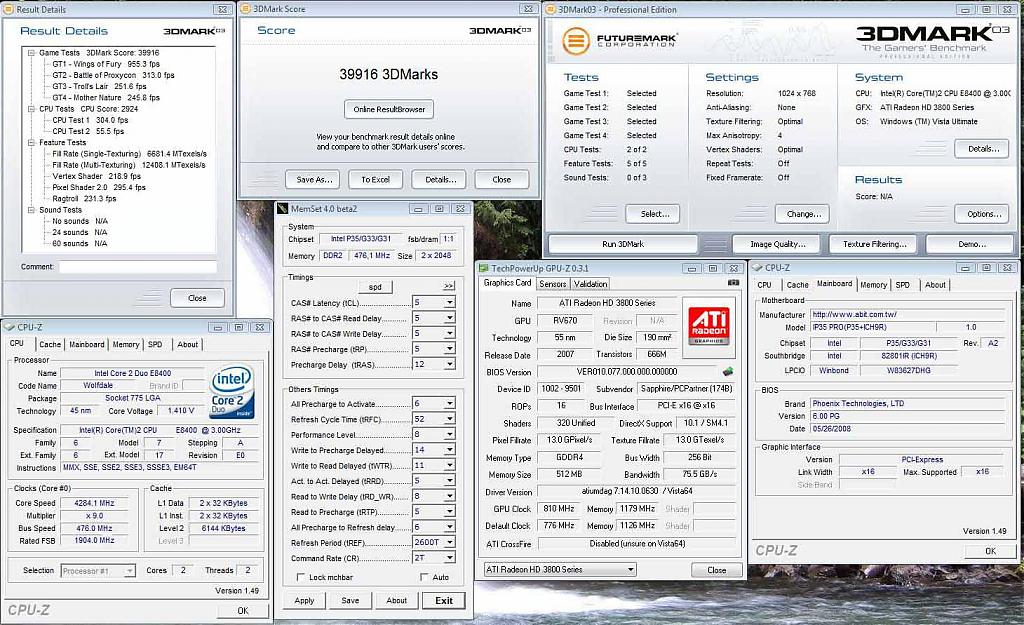Select the GT1 - Wings of Fury result row
Screen dimensions: 1024x625
[106, 64]
